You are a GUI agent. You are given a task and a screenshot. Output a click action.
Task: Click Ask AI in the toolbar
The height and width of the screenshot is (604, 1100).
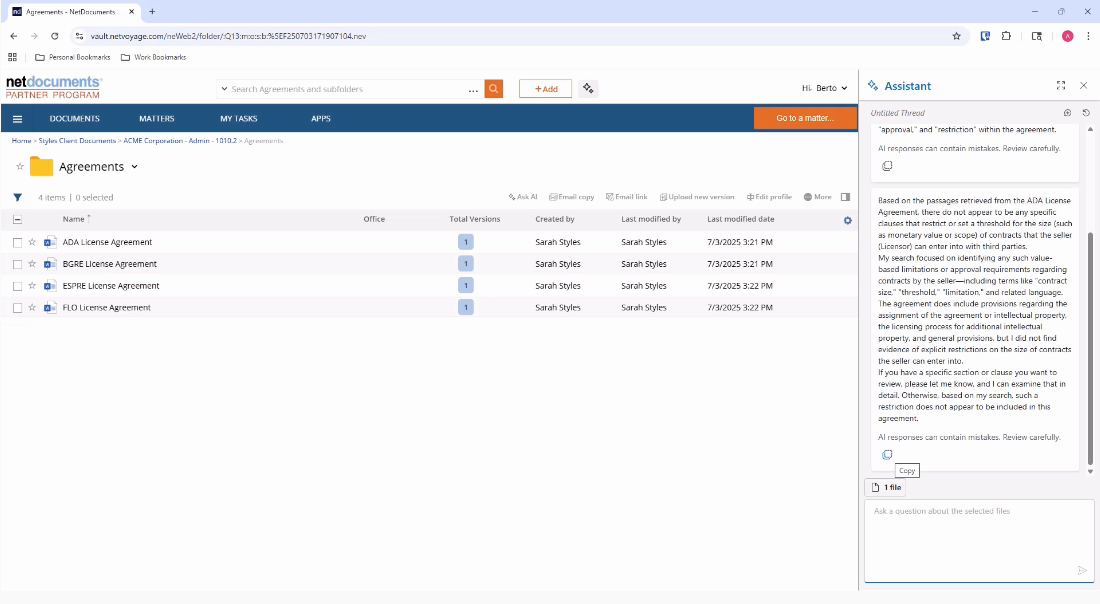click(x=523, y=197)
